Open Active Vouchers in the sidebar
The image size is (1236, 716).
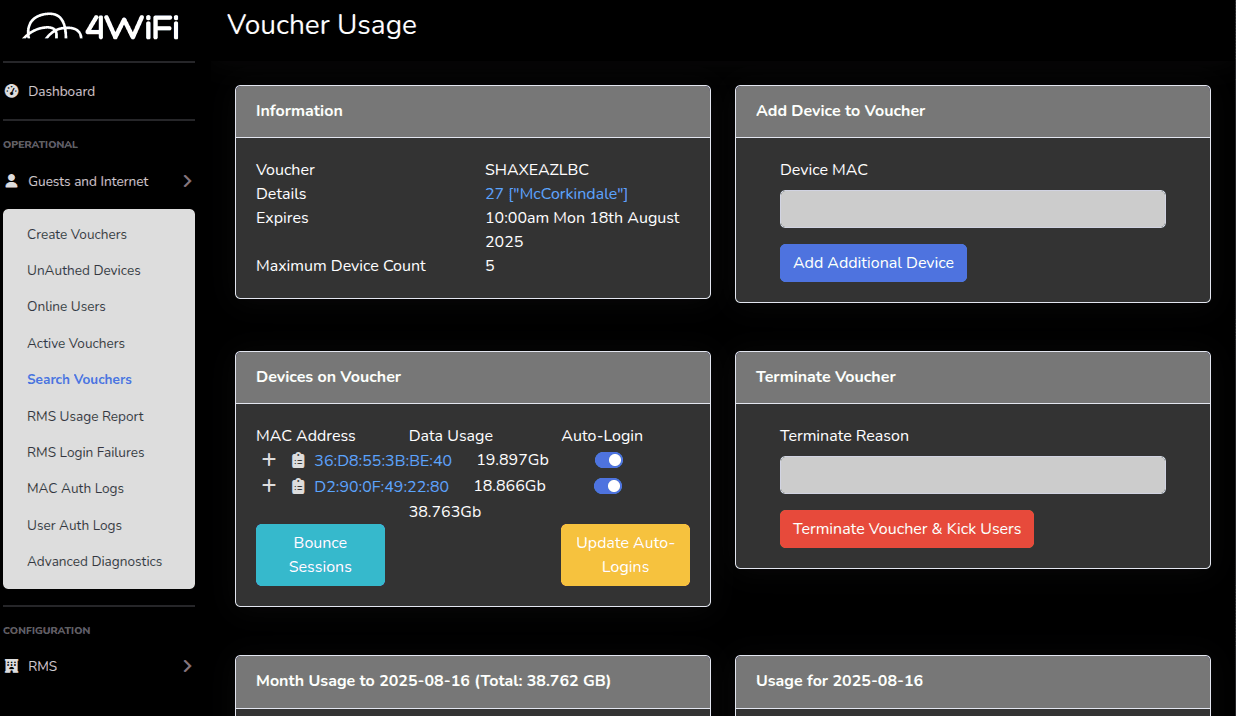pos(76,343)
